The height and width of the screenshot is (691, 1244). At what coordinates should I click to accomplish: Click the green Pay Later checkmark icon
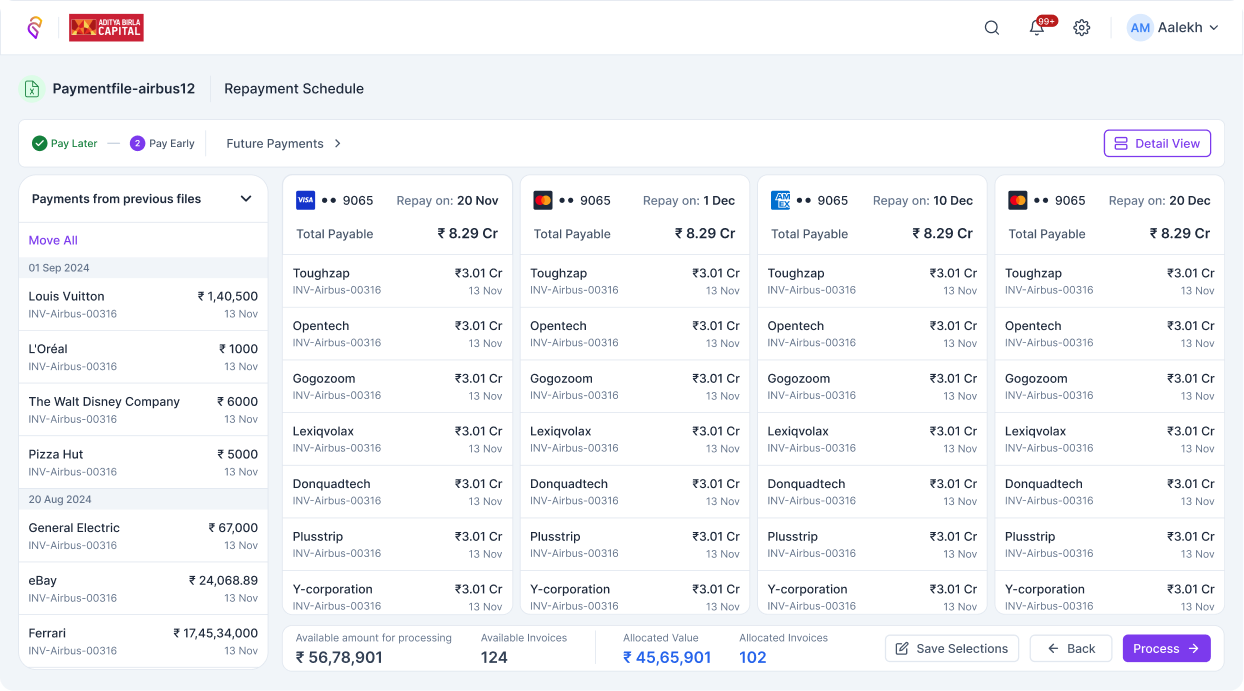[40, 143]
